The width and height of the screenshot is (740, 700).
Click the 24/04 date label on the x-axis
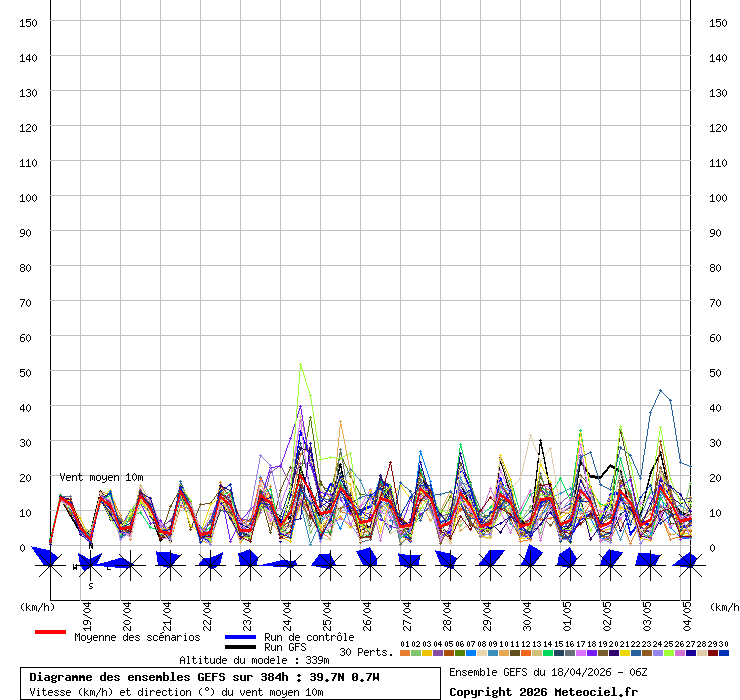point(288,609)
